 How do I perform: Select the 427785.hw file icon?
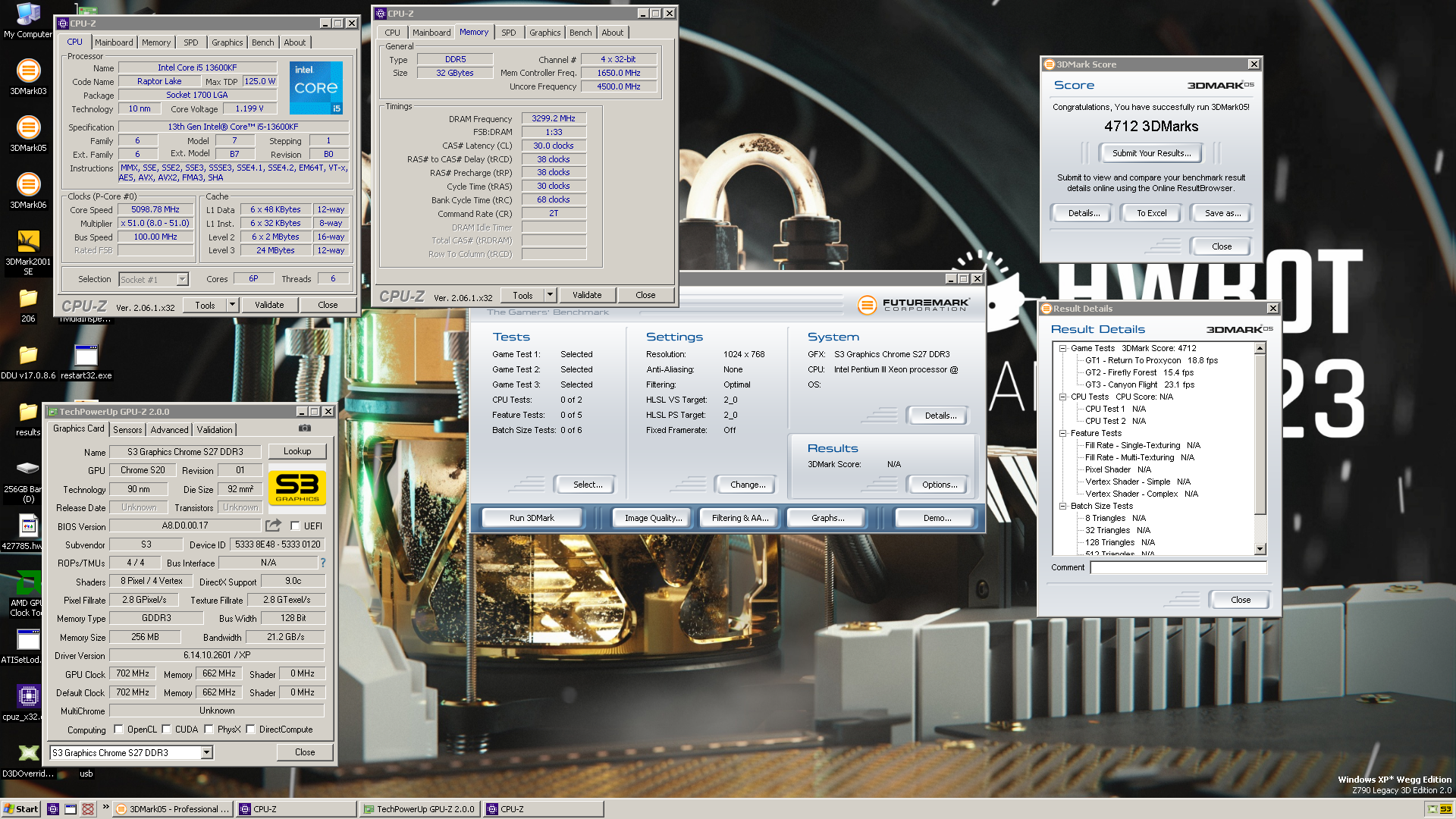pyautogui.click(x=28, y=532)
